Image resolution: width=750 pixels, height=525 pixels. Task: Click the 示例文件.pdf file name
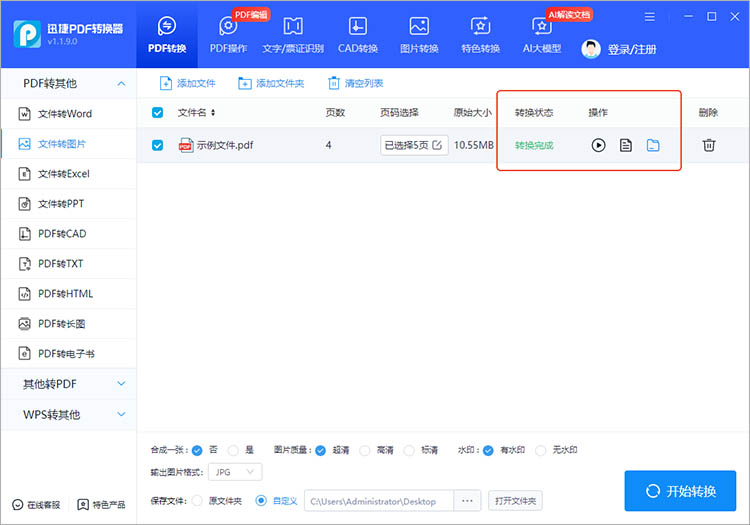pos(225,145)
